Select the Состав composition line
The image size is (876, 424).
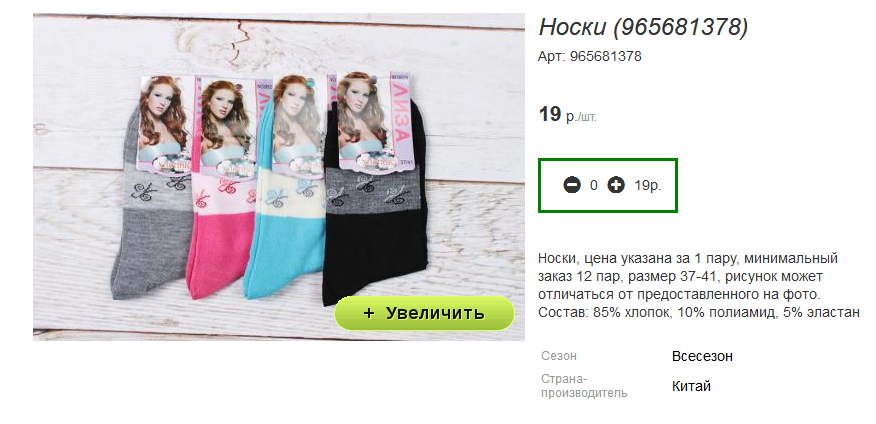point(698,312)
